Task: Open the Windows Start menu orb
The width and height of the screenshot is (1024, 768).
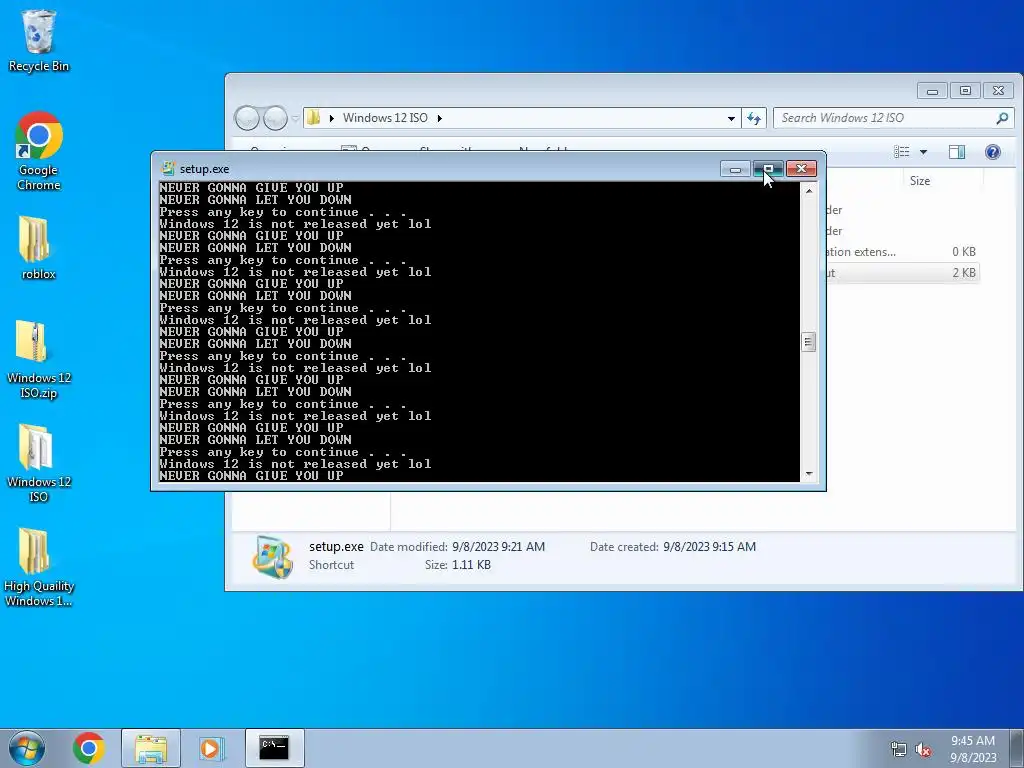Action: coord(27,748)
